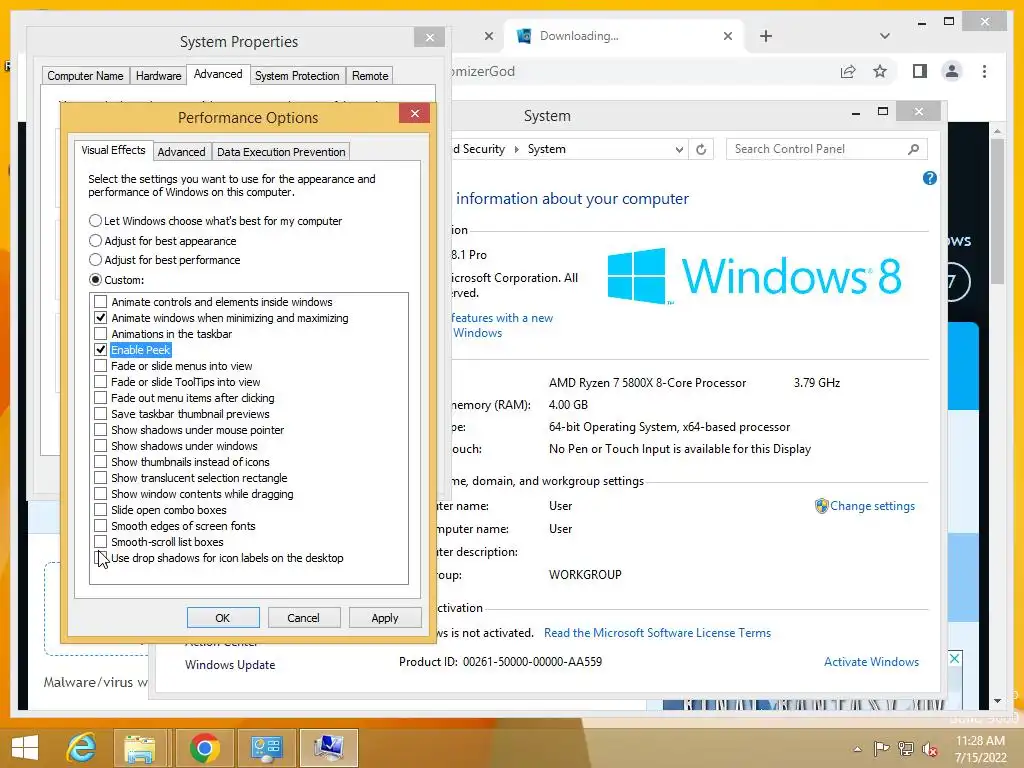Check Fade or slide menus into view
The height and width of the screenshot is (768, 1024).
(101, 366)
